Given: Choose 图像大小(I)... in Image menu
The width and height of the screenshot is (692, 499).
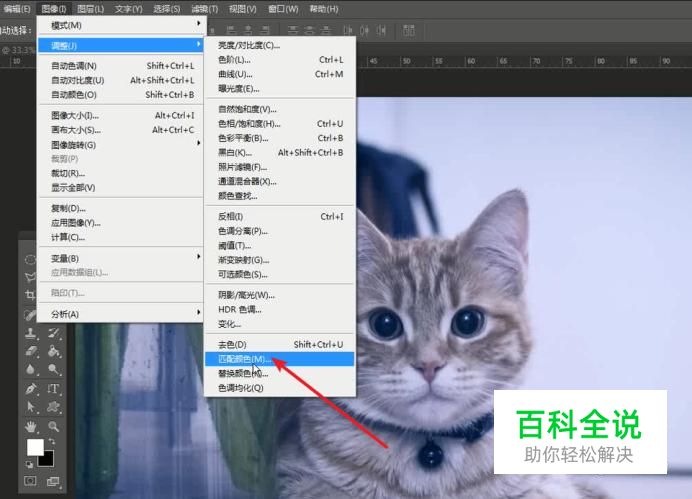Looking at the screenshot, I should point(120,116).
